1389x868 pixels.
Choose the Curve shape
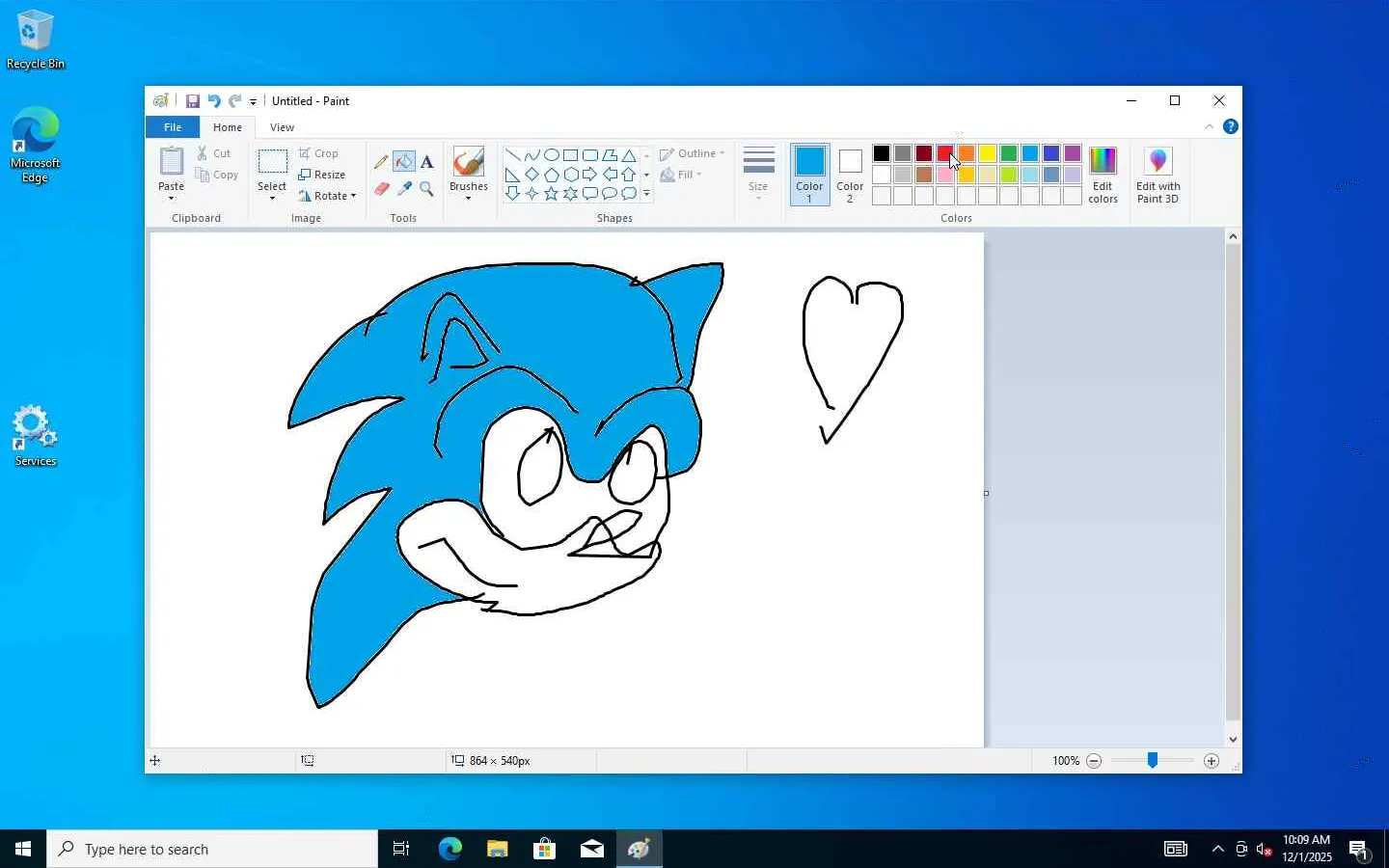click(531, 155)
